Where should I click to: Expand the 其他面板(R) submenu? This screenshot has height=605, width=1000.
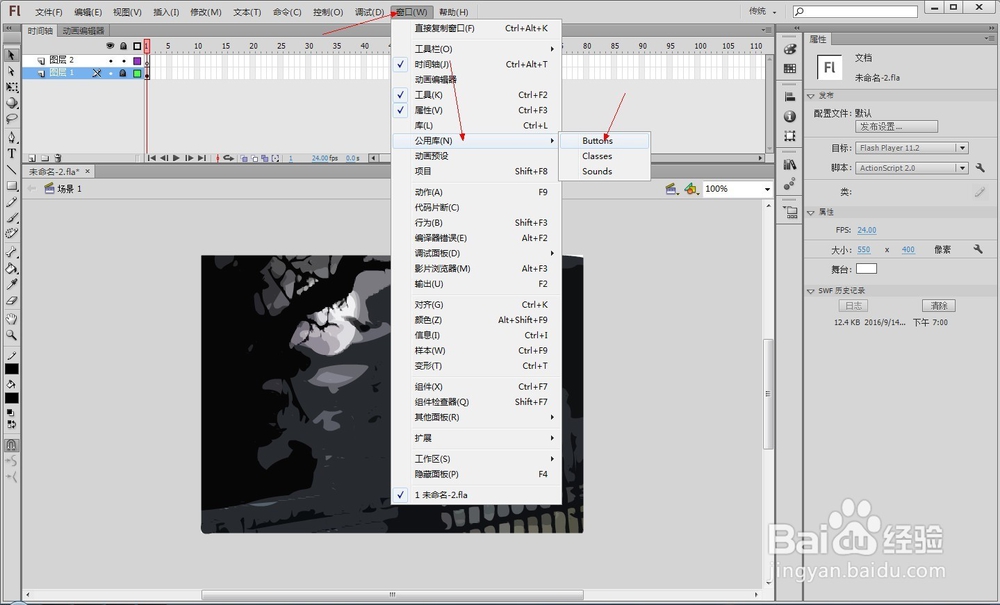(x=476, y=418)
